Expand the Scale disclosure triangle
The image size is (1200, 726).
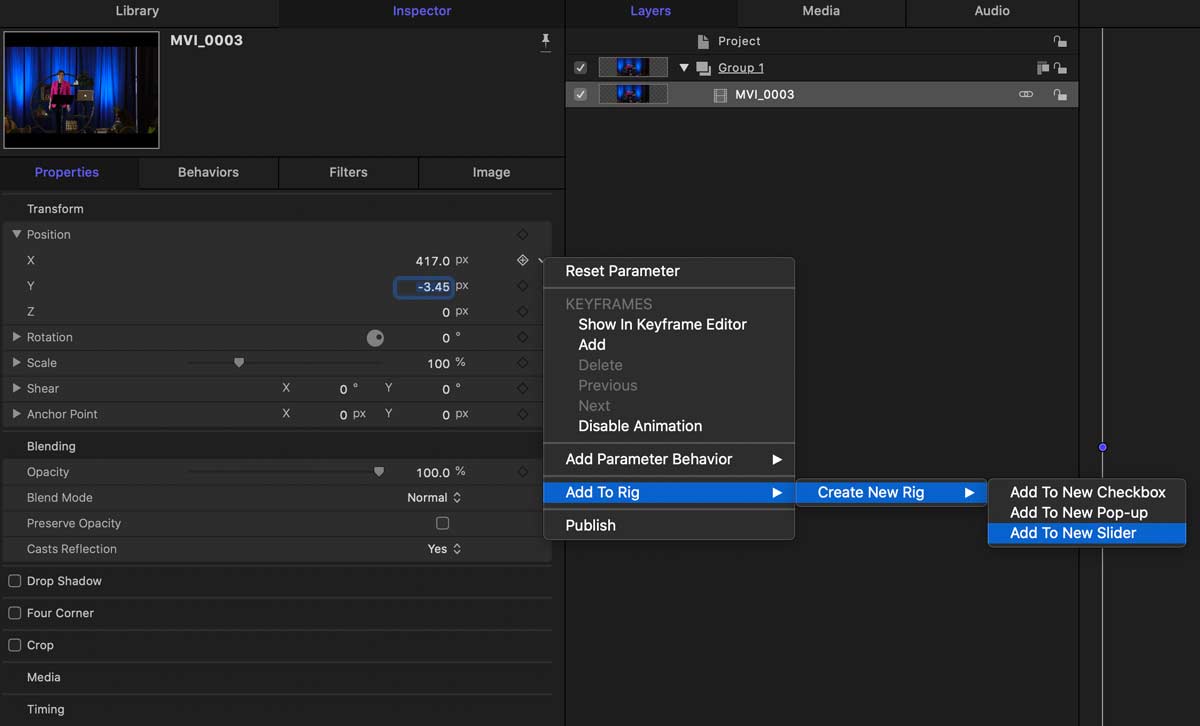[16, 363]
